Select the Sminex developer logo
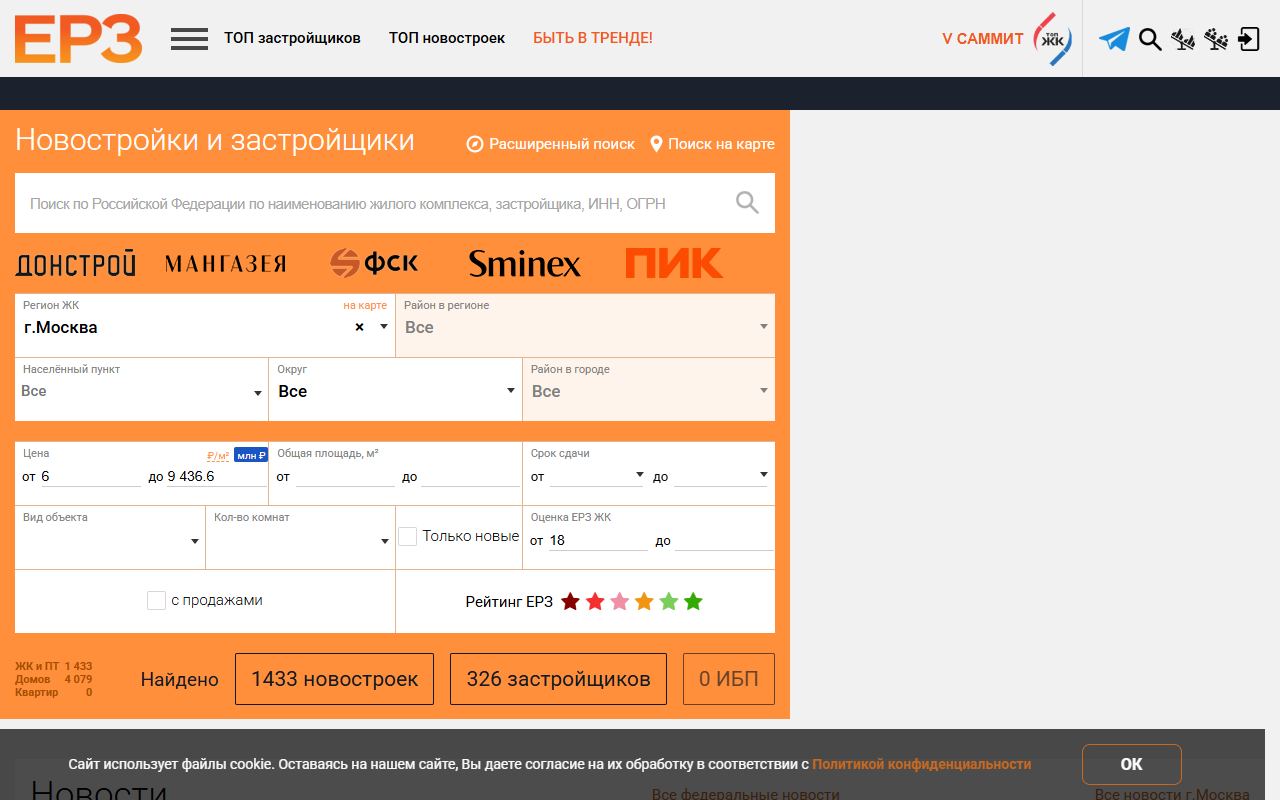 point(524,264)
